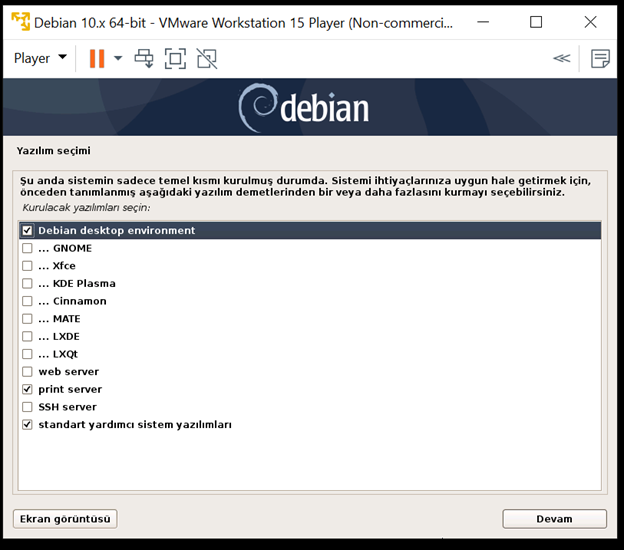Click the '... Cinnamon' list label

point(72,301)
